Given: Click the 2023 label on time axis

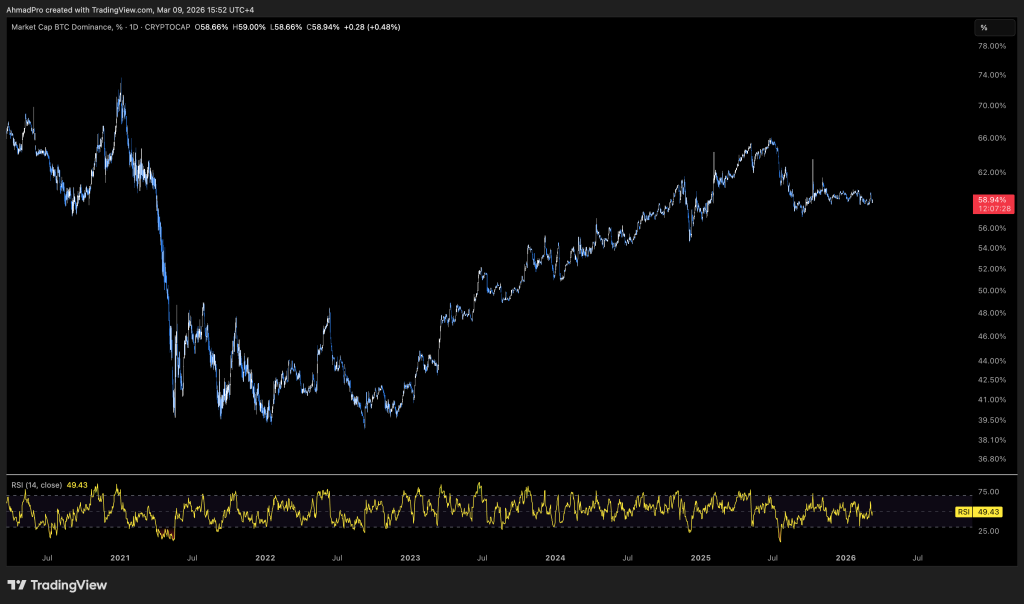Looking at the screenshot, I should coord(410,556).
